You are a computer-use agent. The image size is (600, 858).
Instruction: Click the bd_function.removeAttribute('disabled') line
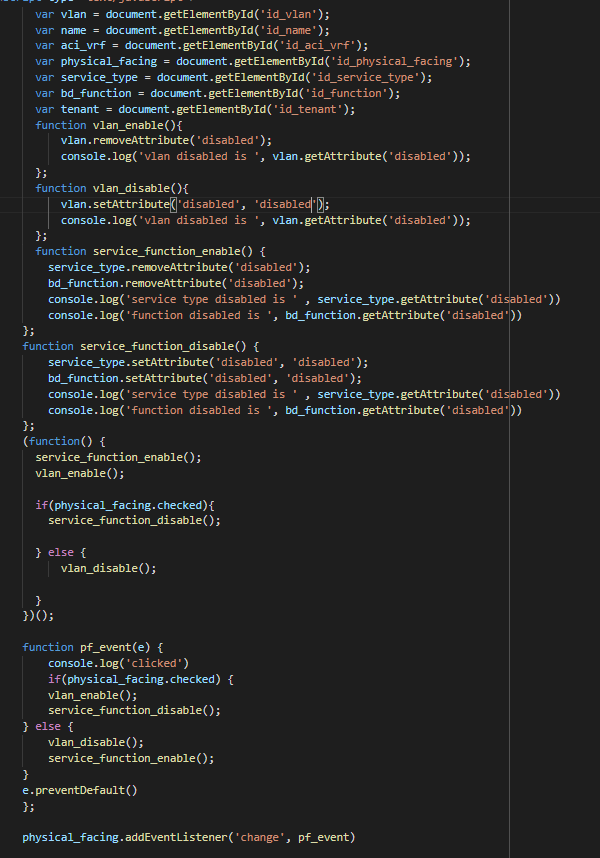pos(176,283)
